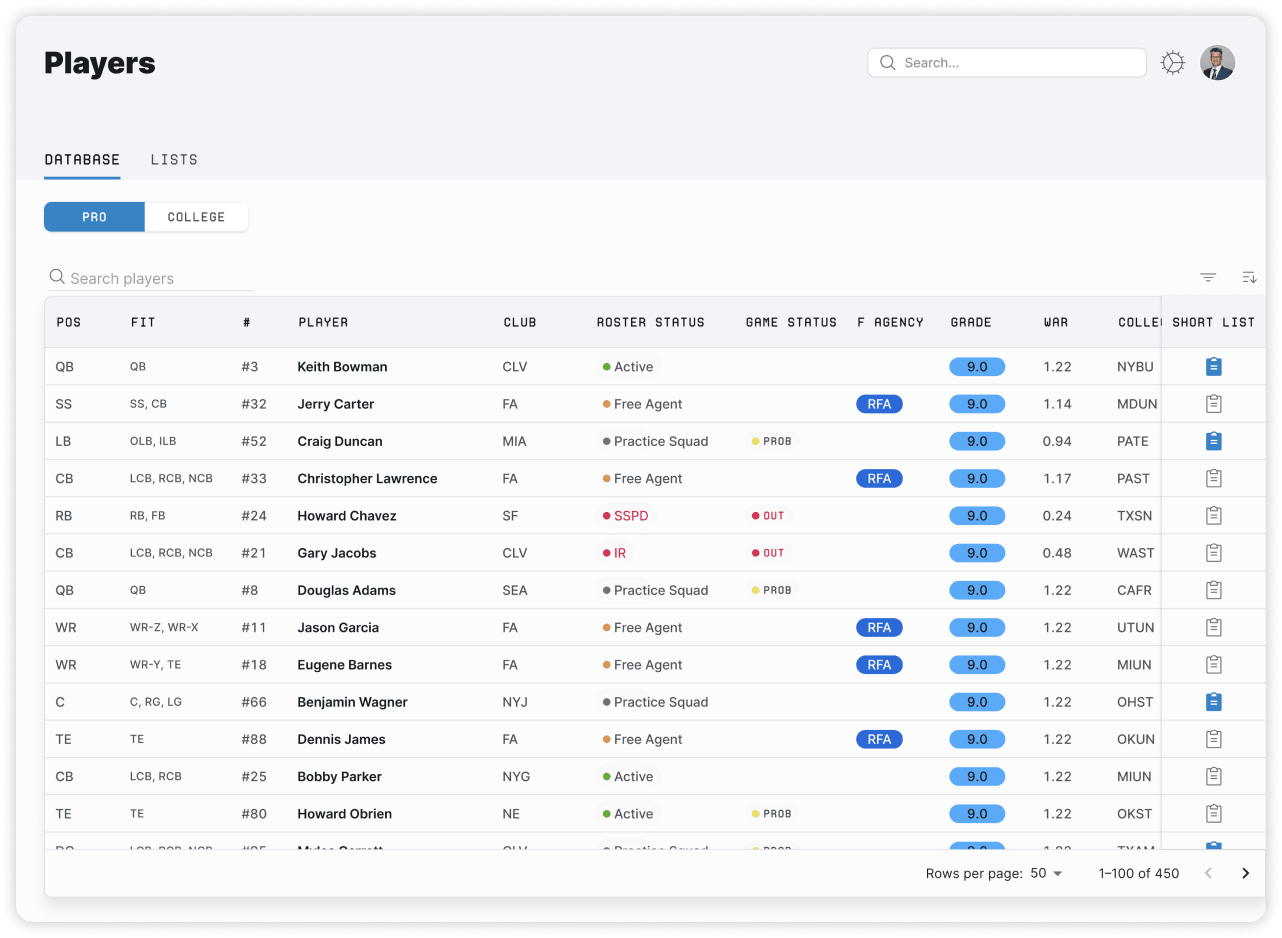The height and width of the screenshot is (938, 1282).
Task: Add Howard Chavez to short list
Action: pos(1213,516)
